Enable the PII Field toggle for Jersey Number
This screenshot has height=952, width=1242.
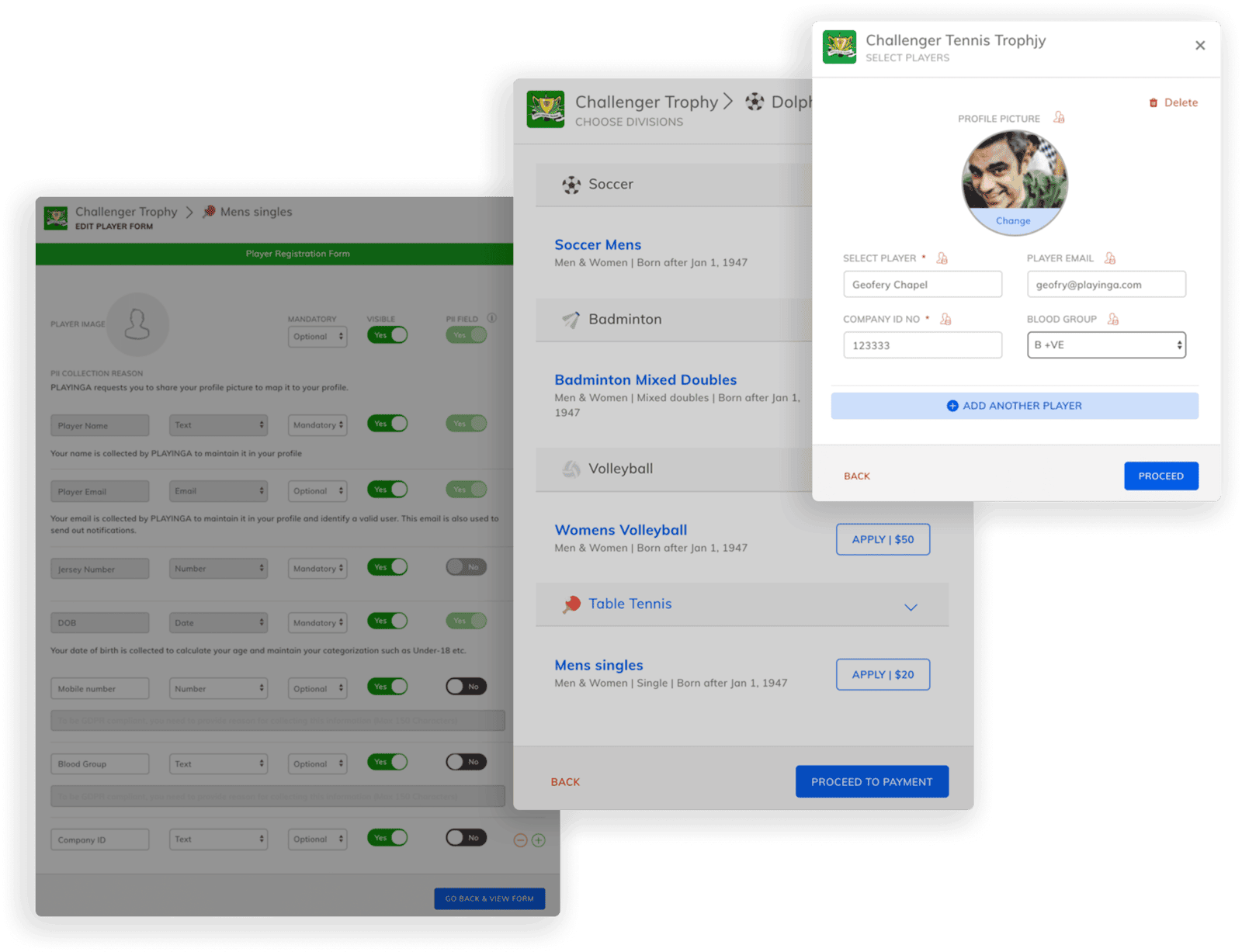coord(466,567)
